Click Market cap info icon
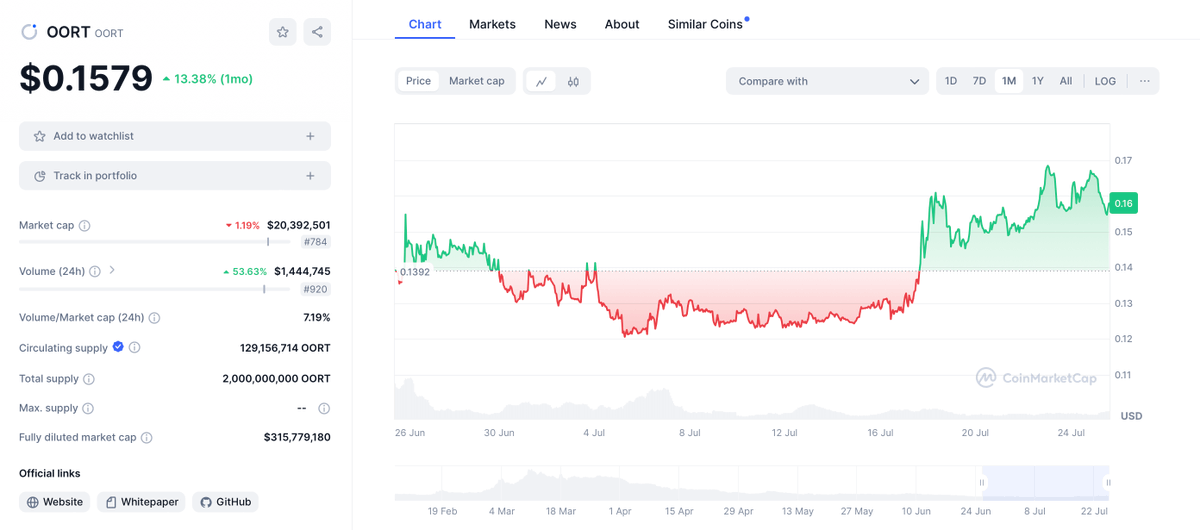Screen dimensions: 1200x530 [x=85, y=226]
